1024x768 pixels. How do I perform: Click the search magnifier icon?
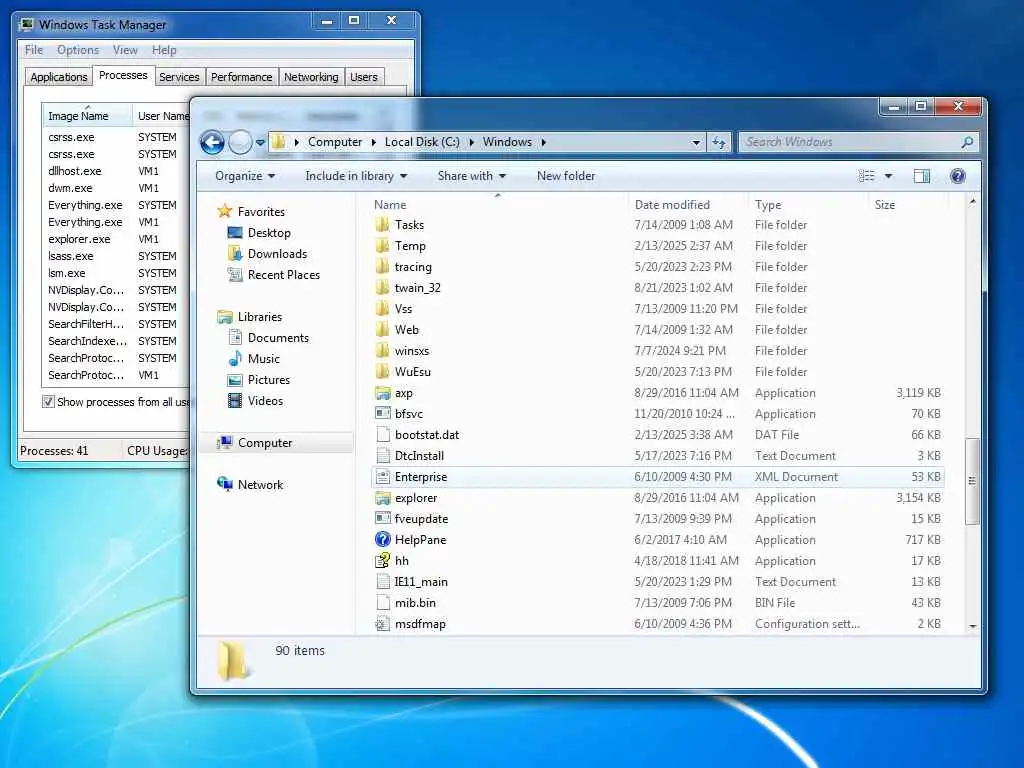(x=967, y=142)
